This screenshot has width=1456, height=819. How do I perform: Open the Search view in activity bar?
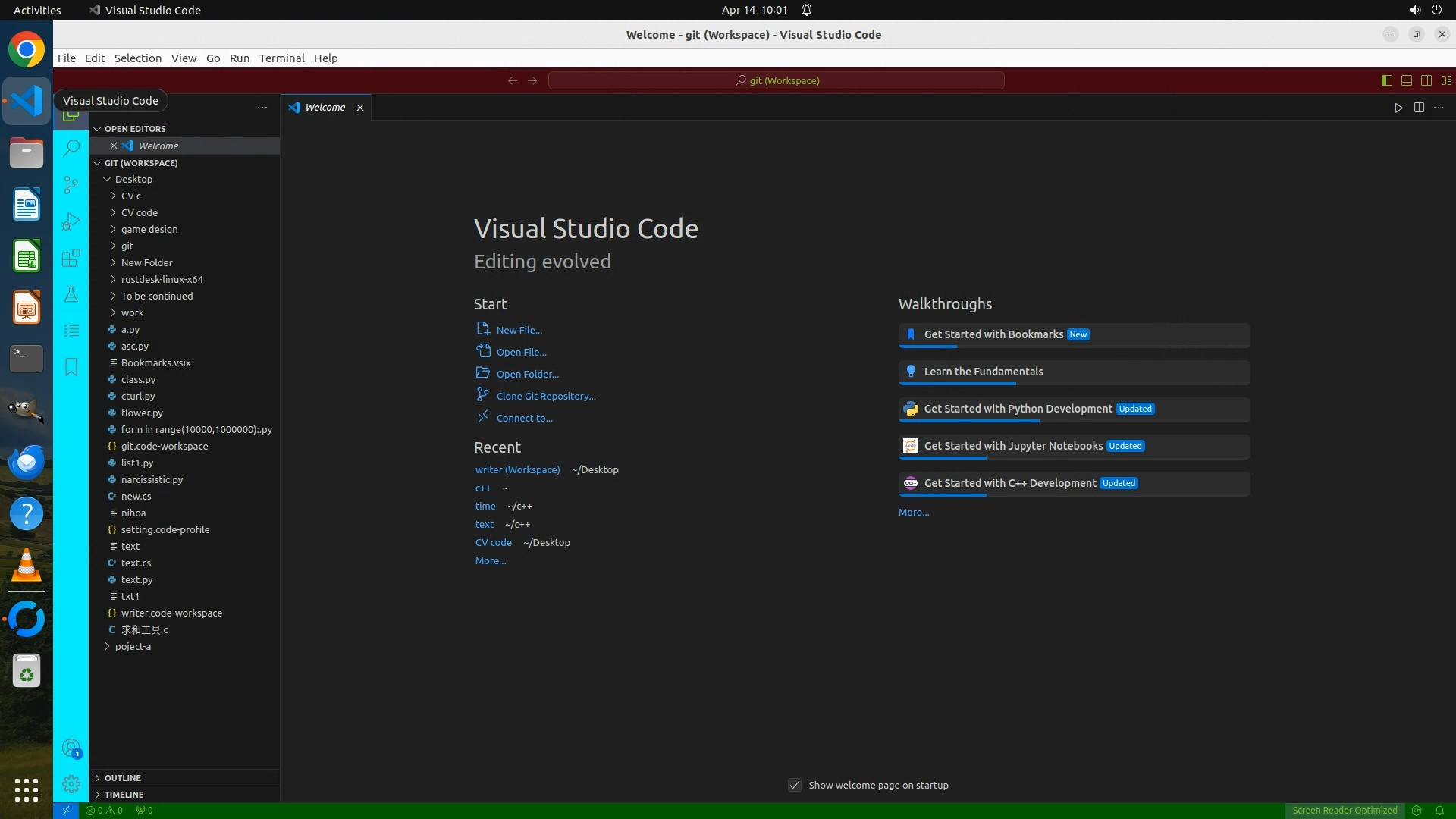71,148
